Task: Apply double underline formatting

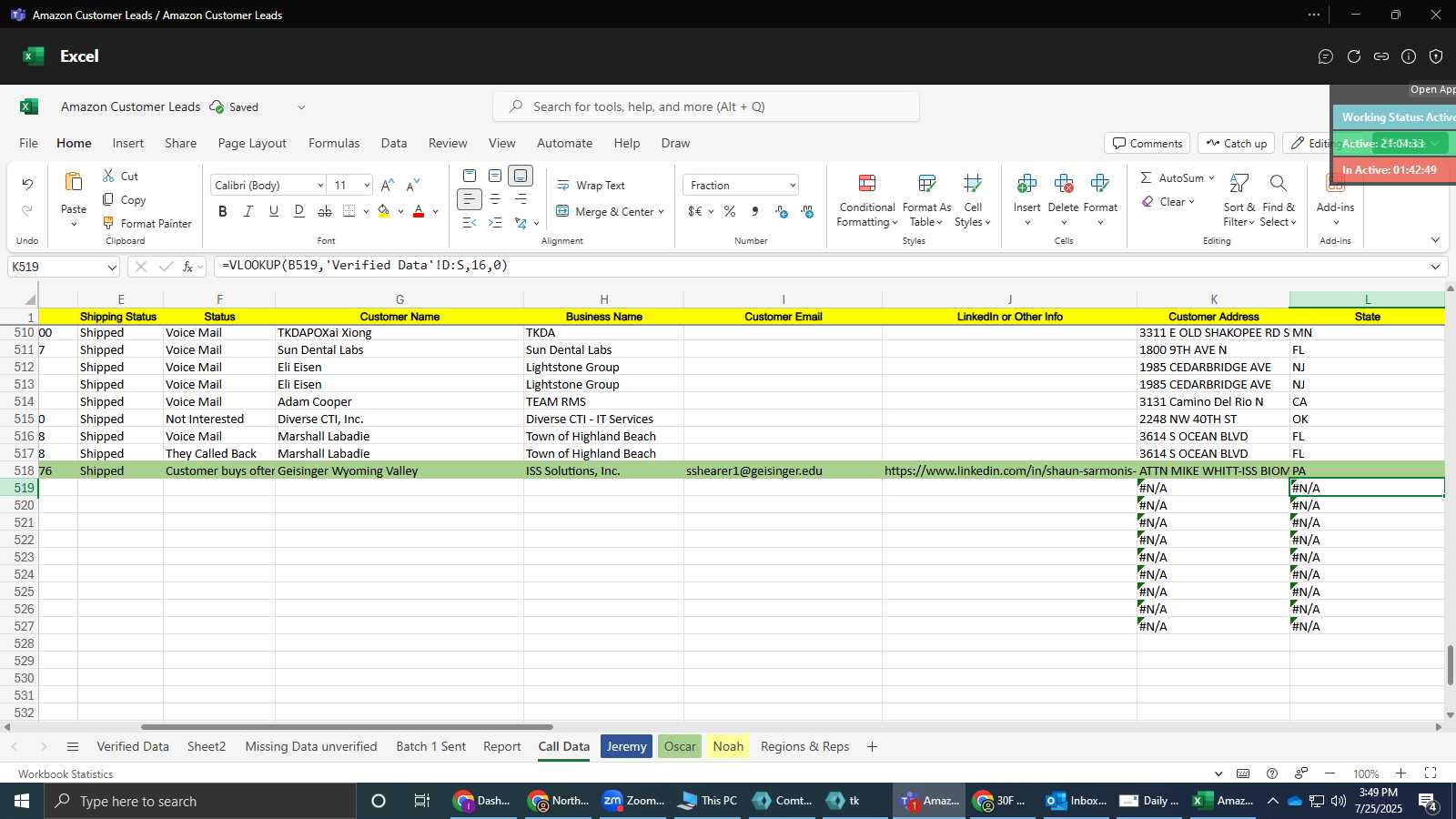Action: click(299, 211)
